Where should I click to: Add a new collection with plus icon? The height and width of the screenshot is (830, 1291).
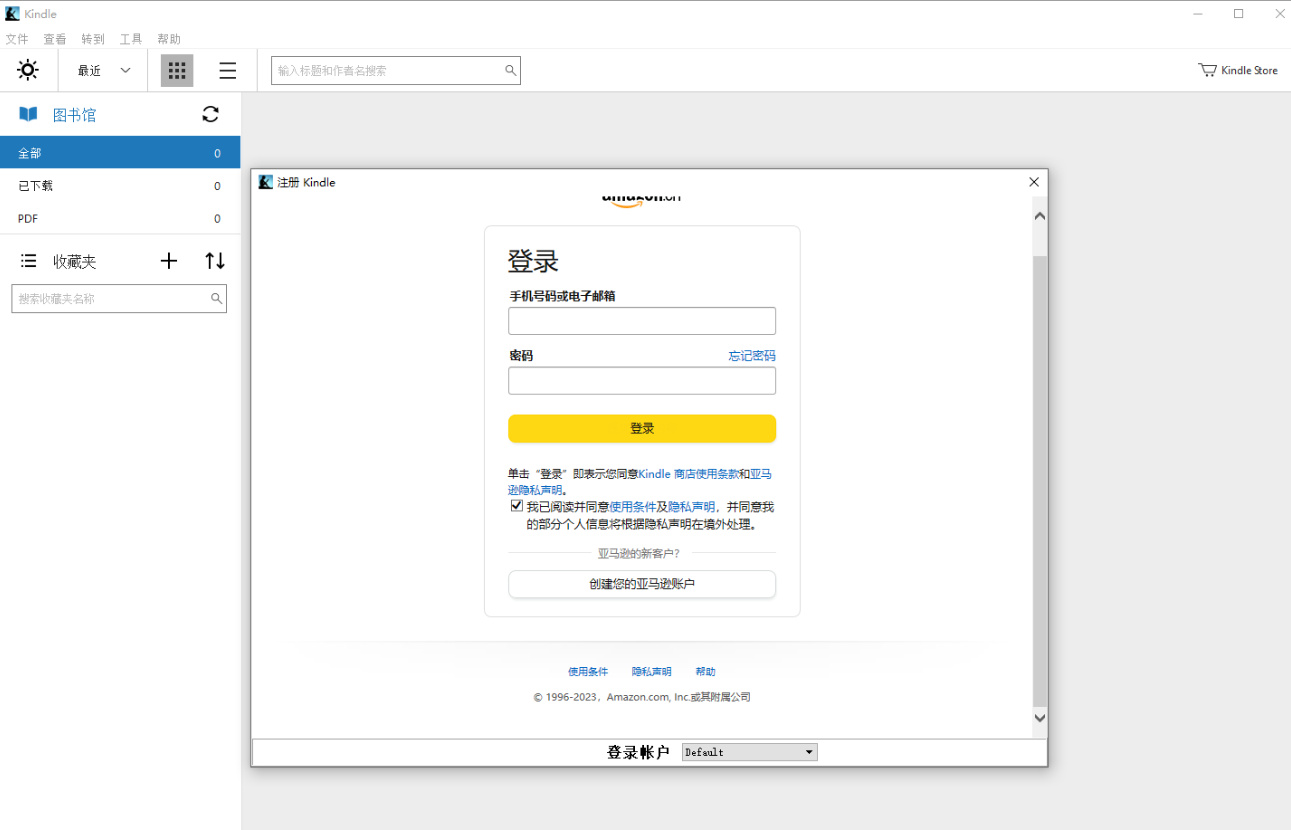[x=169, y=261]
